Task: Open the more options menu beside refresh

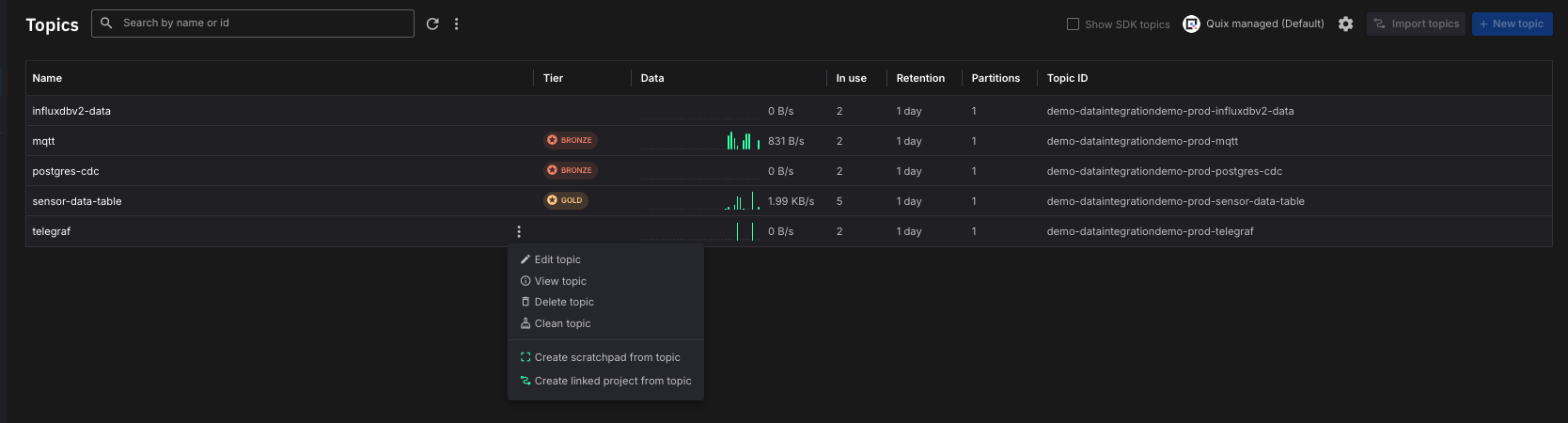Action: 457,23
